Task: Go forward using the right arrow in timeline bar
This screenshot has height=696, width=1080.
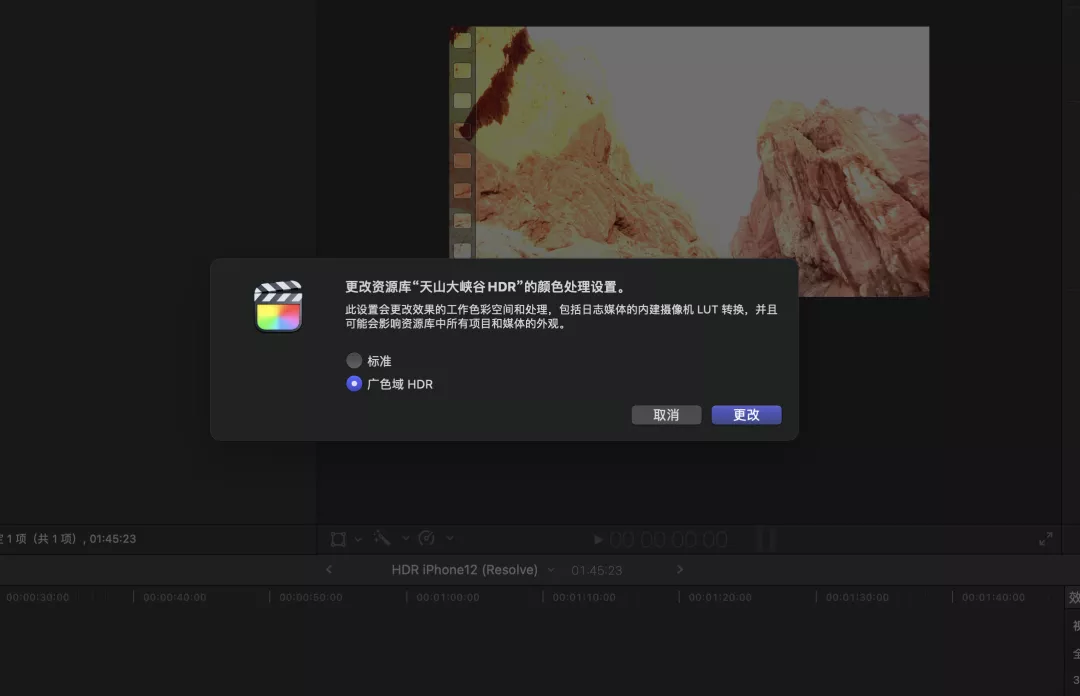Action: (x=679, y=568)
